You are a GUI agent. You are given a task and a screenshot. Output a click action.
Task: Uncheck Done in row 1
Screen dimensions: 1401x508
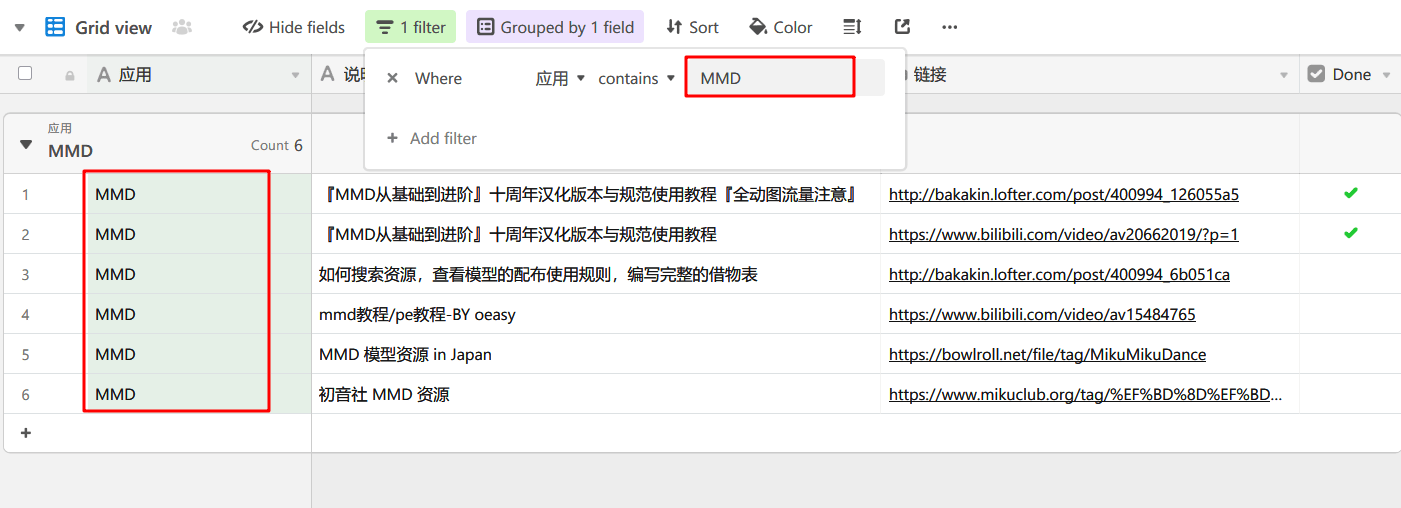[x=1350, y=193]
